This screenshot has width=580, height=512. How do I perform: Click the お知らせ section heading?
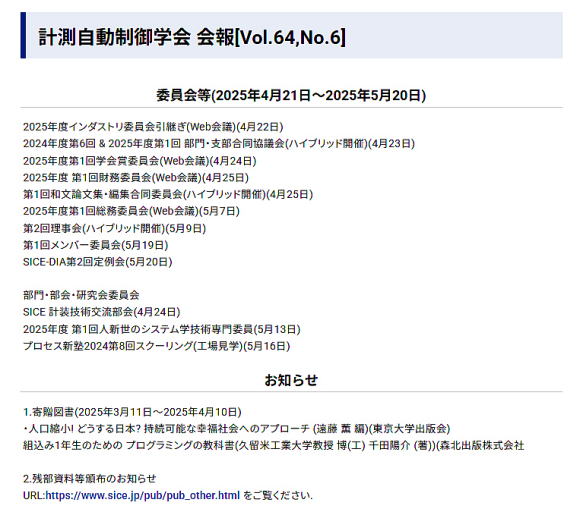pyautogui.click(x=291, y=380)
